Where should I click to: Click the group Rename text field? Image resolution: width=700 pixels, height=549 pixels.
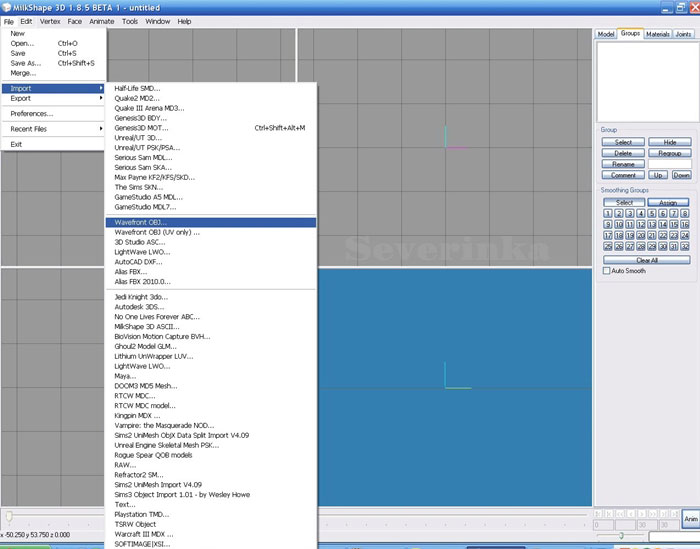click(669, 164)
